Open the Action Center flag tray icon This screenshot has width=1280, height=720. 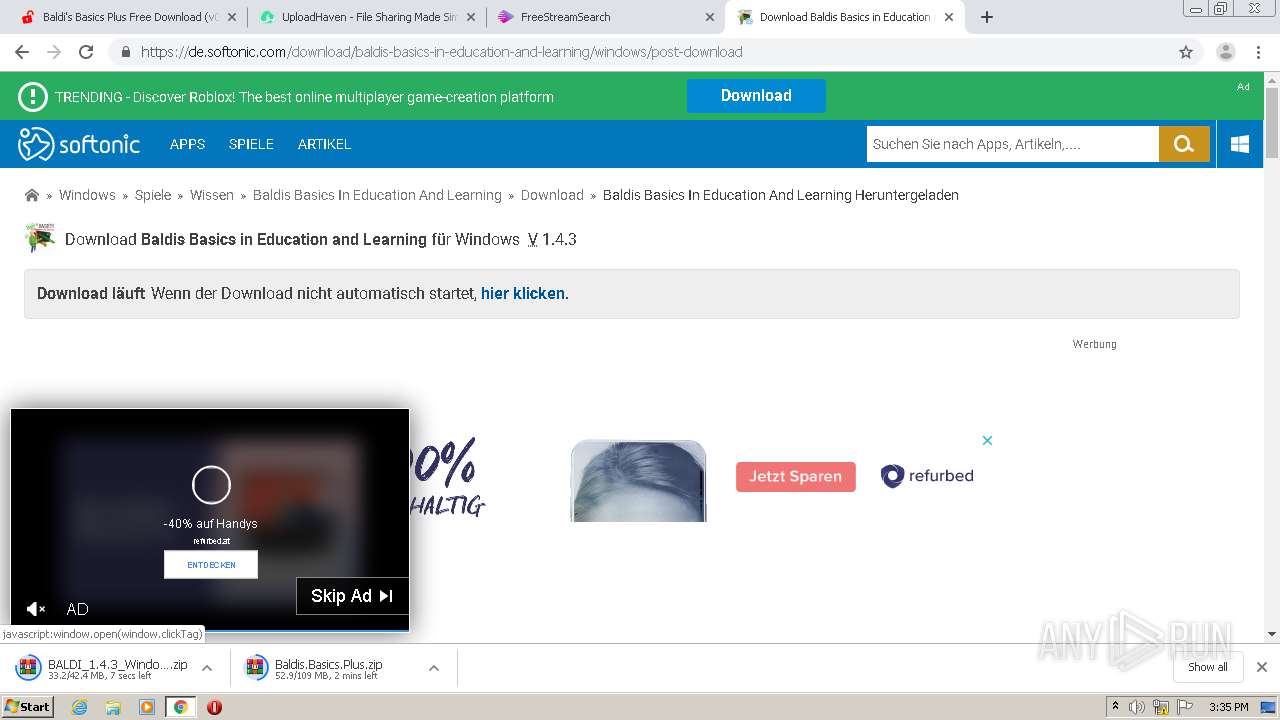click(1185, 707)
